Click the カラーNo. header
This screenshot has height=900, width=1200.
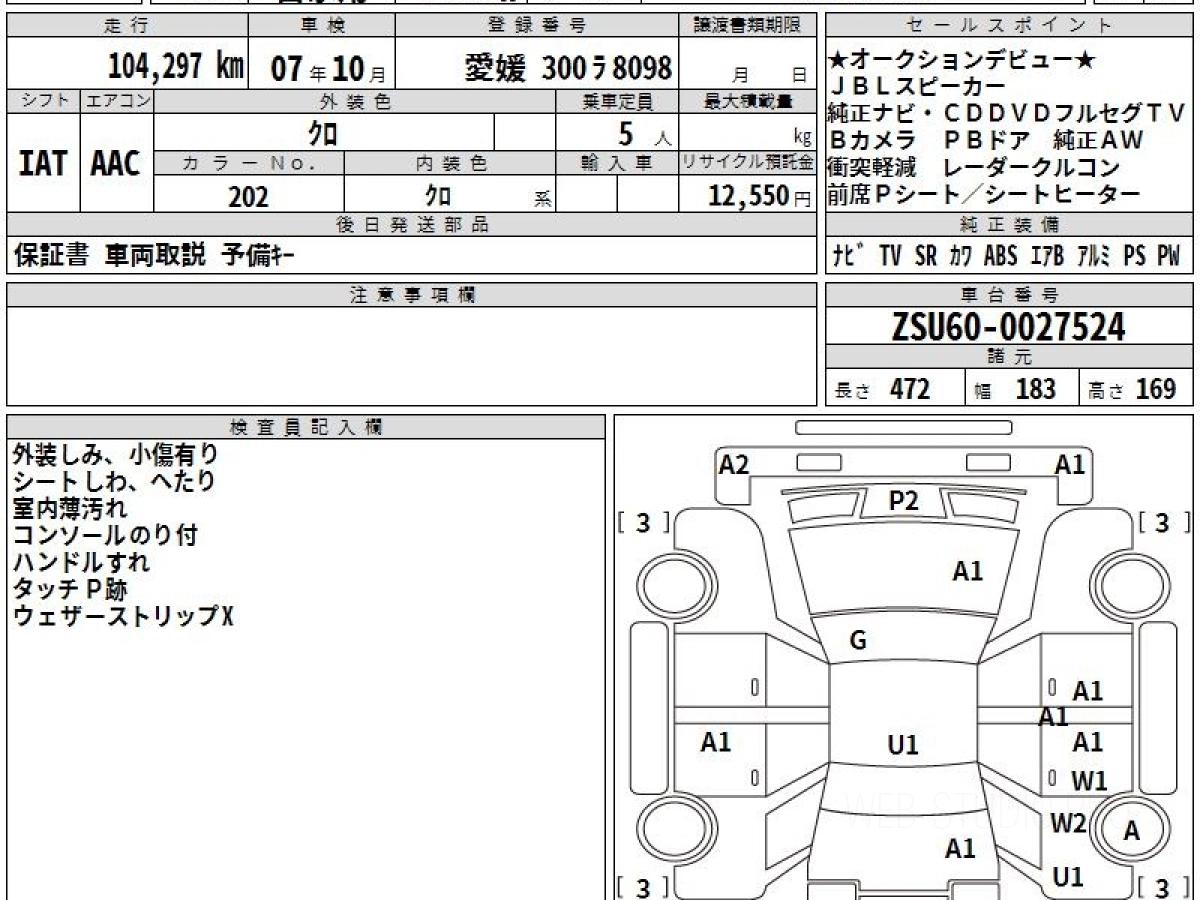(249, 162)
